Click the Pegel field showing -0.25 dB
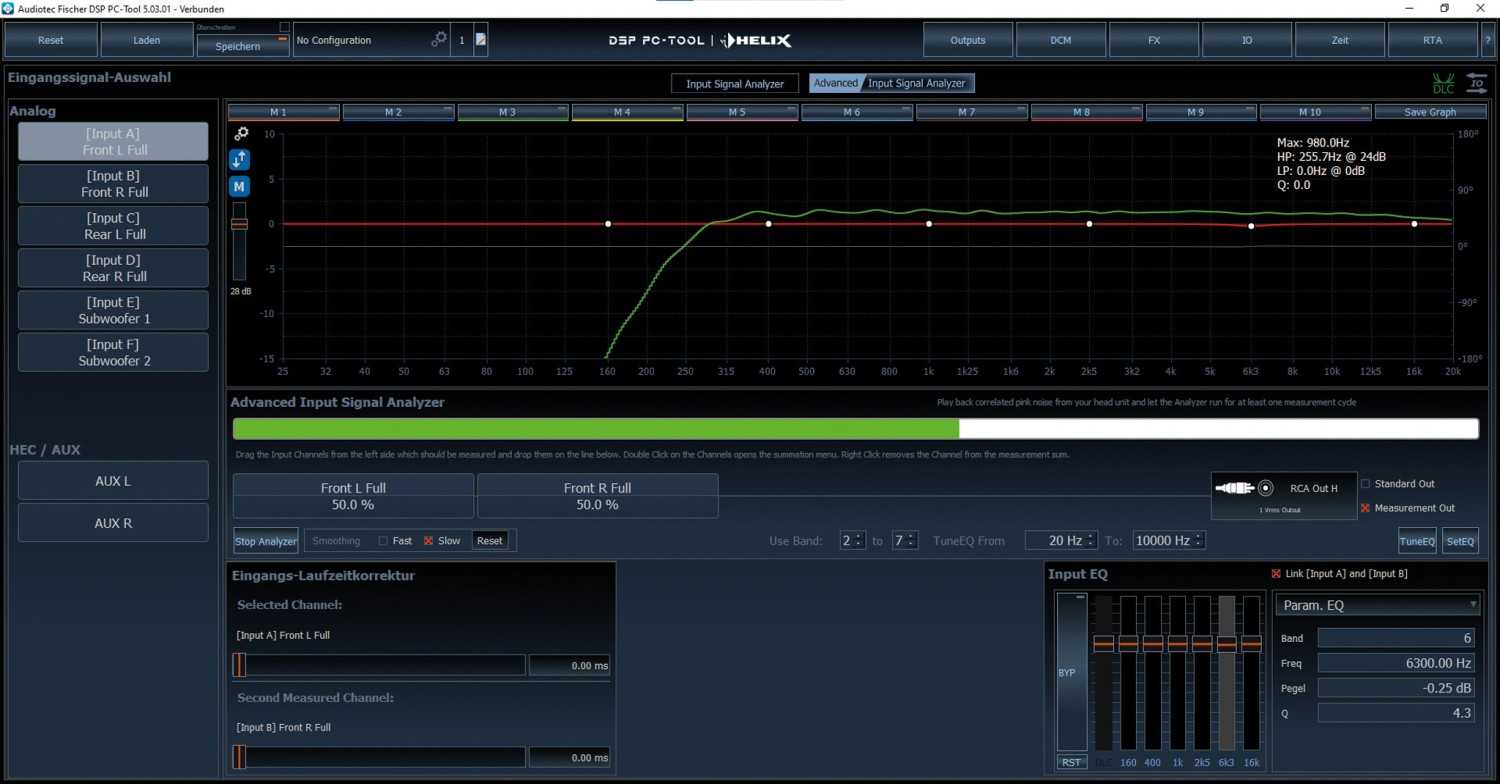 1398,688
